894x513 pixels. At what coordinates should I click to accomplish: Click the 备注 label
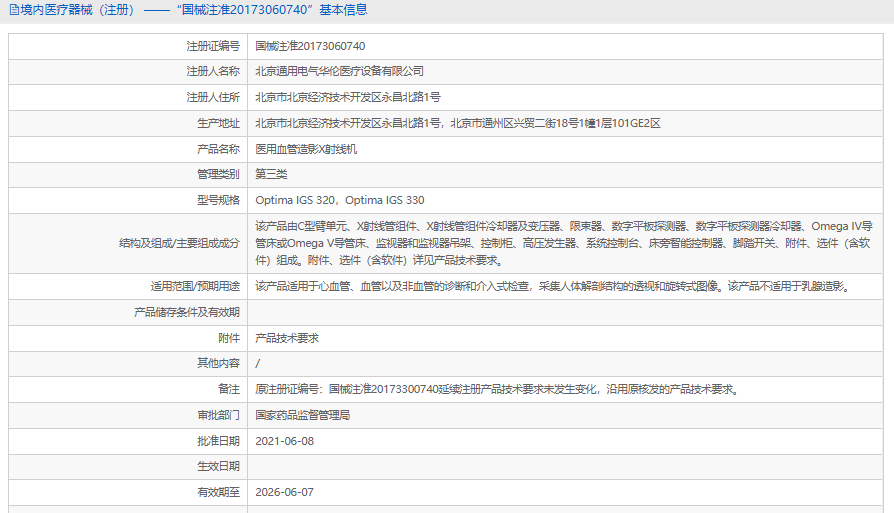(x=229, y=389)
